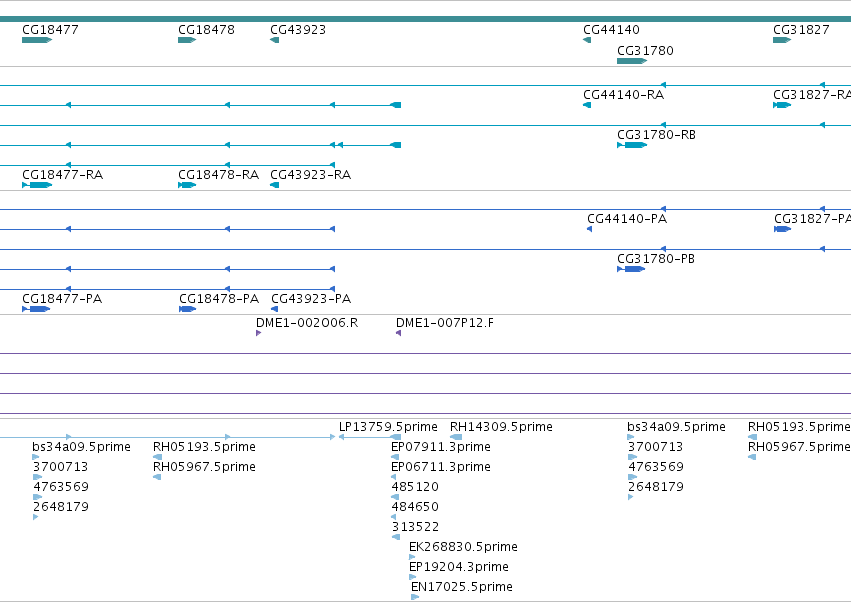
Task: Open the CG18477-PA label
Action: tap(62, 299)
